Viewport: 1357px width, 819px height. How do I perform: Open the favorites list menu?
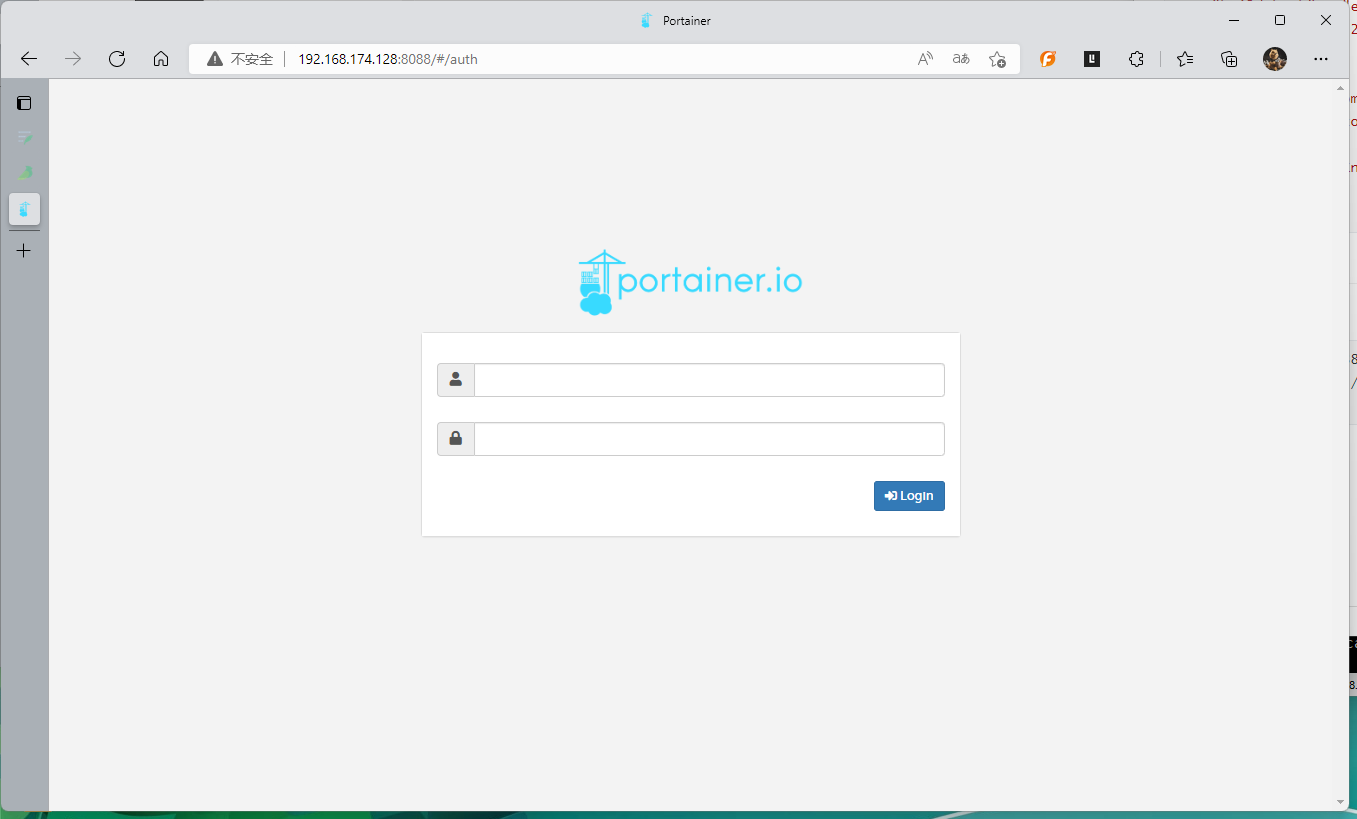tap(1184, 59)
